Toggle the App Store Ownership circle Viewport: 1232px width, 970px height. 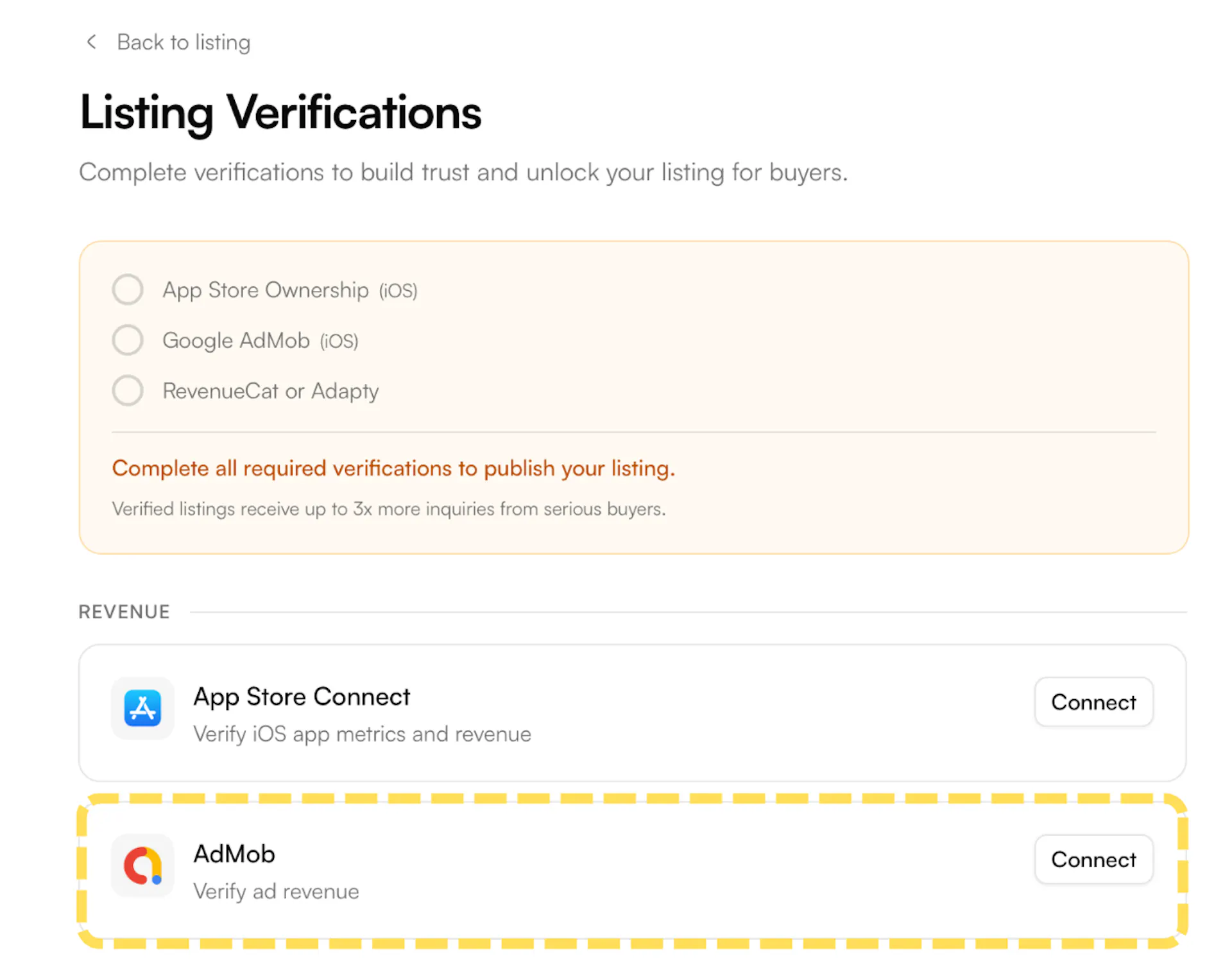click(128, 290)
